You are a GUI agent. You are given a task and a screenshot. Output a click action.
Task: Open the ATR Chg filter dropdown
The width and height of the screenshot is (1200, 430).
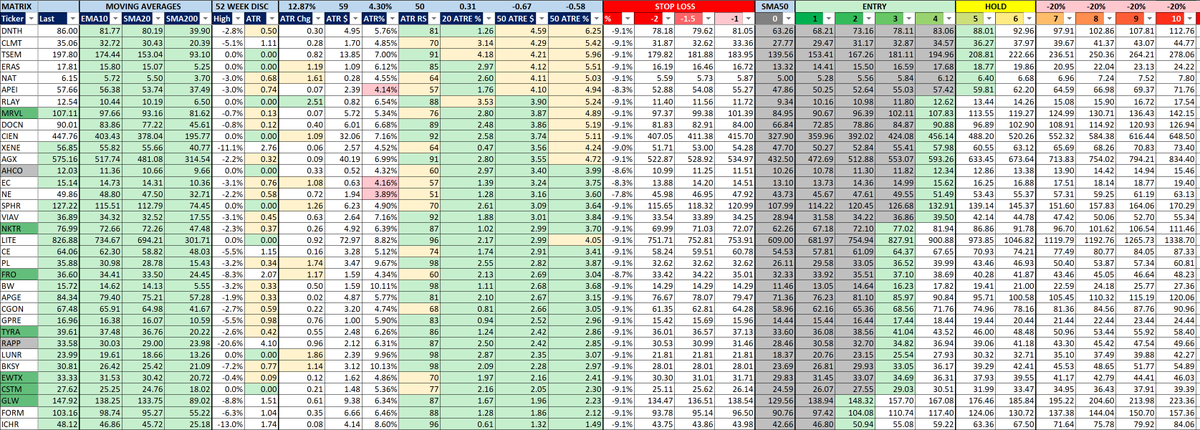tap(317, 19)
